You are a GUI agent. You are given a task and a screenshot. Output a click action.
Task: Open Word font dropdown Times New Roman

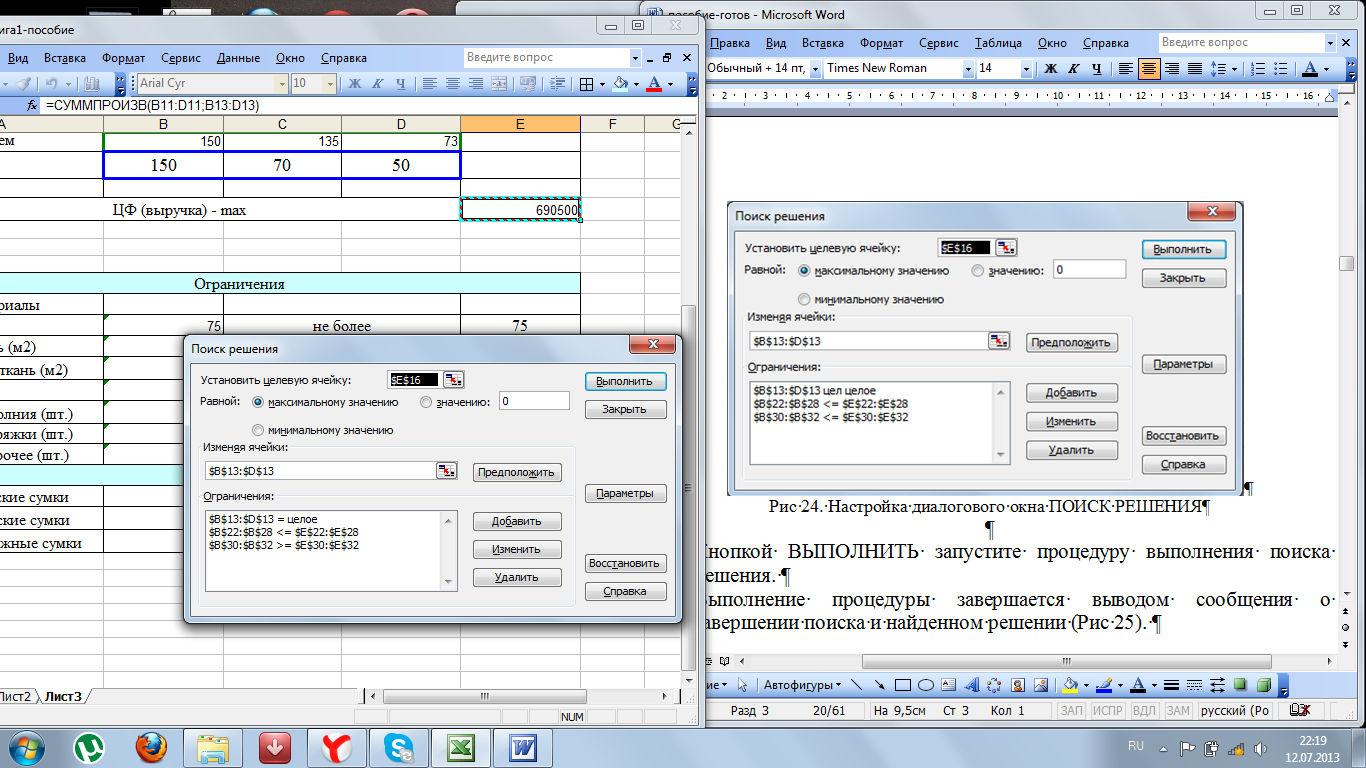pos(968,69)
